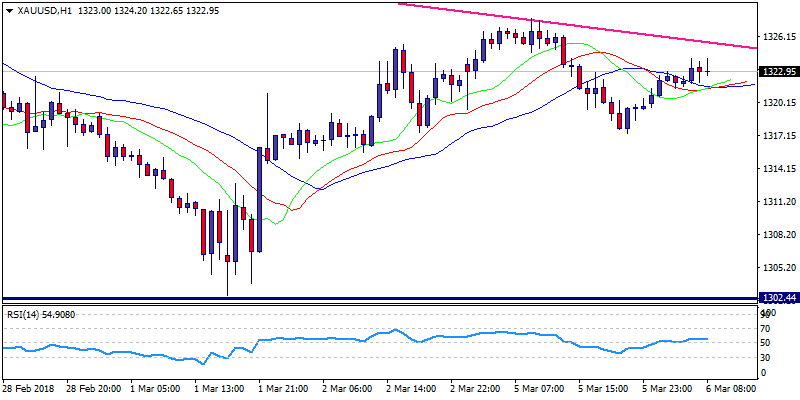Select the magenta descending trendline
The height and width of the screenshot is (400, 800).
[x=600, y=27]
